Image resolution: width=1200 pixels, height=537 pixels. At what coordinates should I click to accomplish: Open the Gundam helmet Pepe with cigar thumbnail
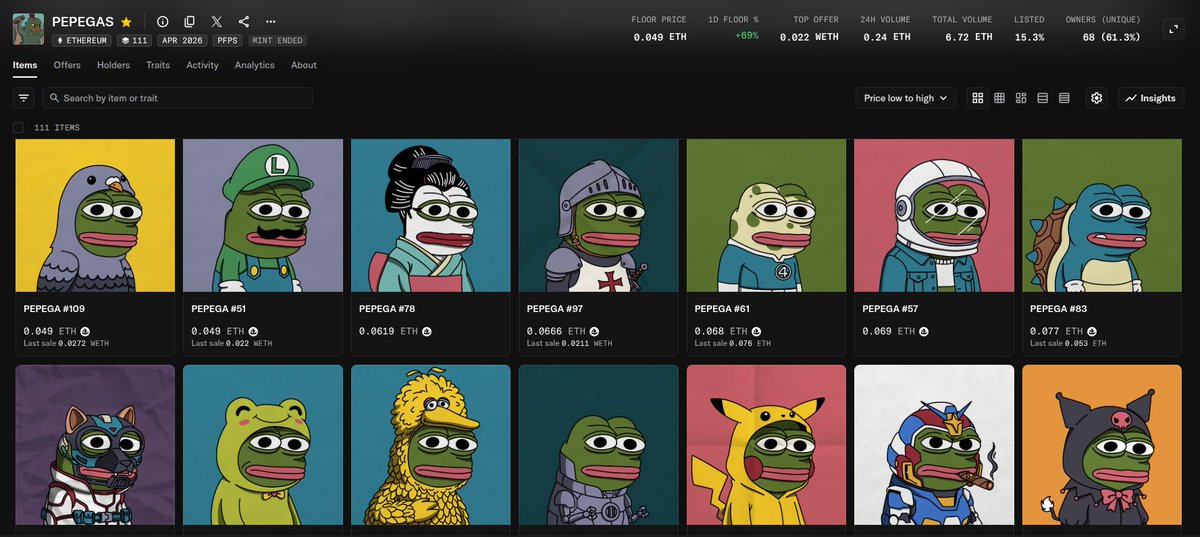934,445
